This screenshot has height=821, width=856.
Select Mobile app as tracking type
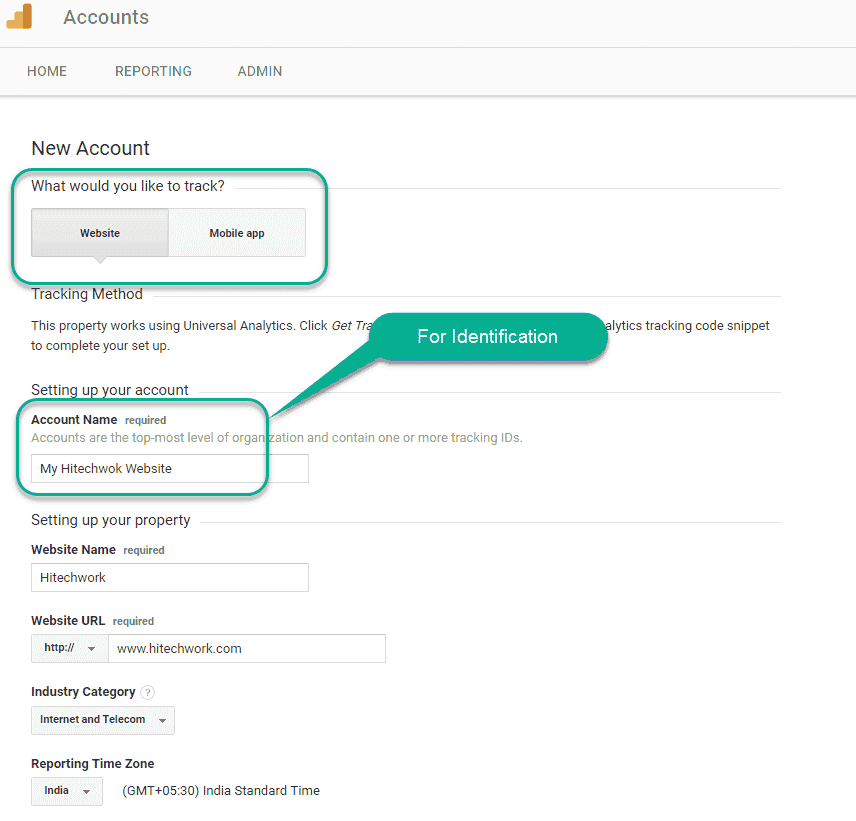coord(237,233)
